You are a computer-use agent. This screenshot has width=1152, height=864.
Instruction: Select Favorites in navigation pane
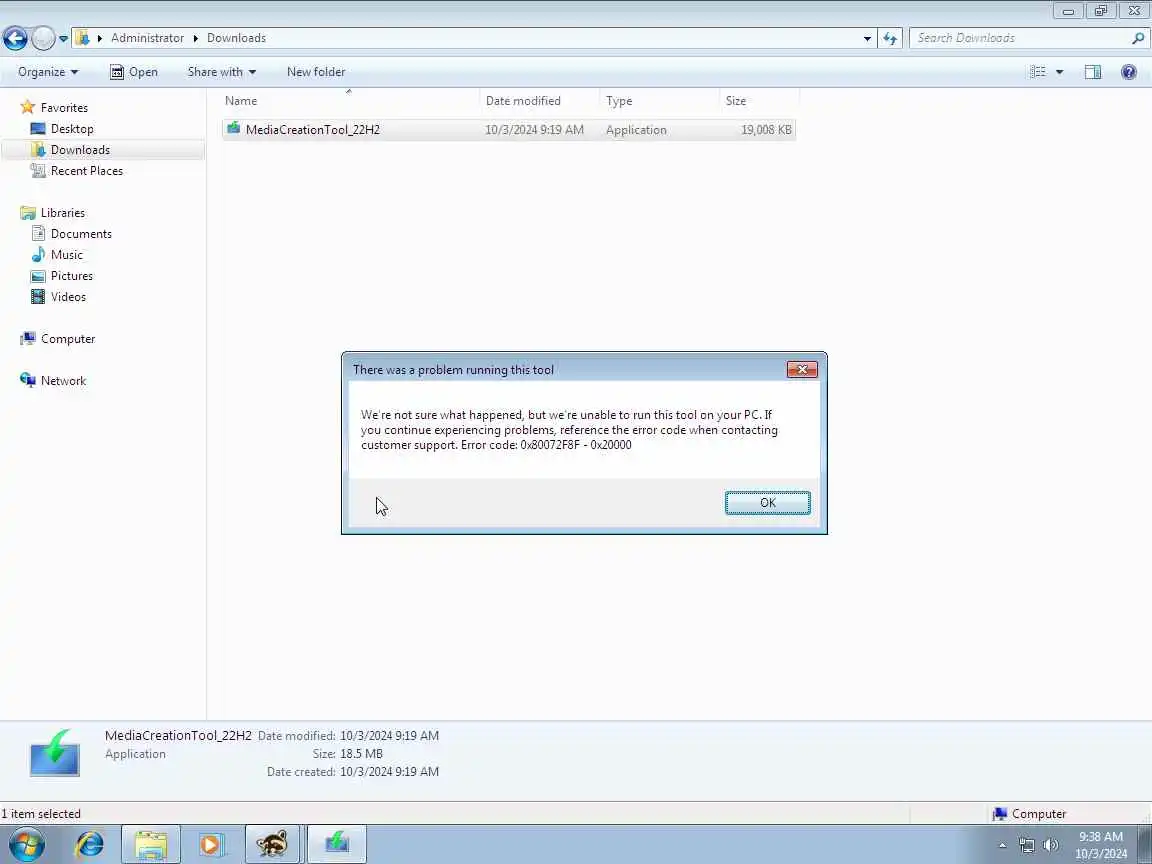click(64, 108)
